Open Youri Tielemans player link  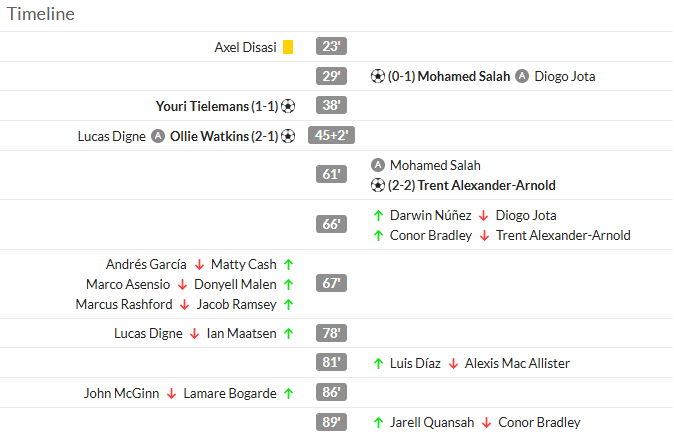click(x=202, y=106)
